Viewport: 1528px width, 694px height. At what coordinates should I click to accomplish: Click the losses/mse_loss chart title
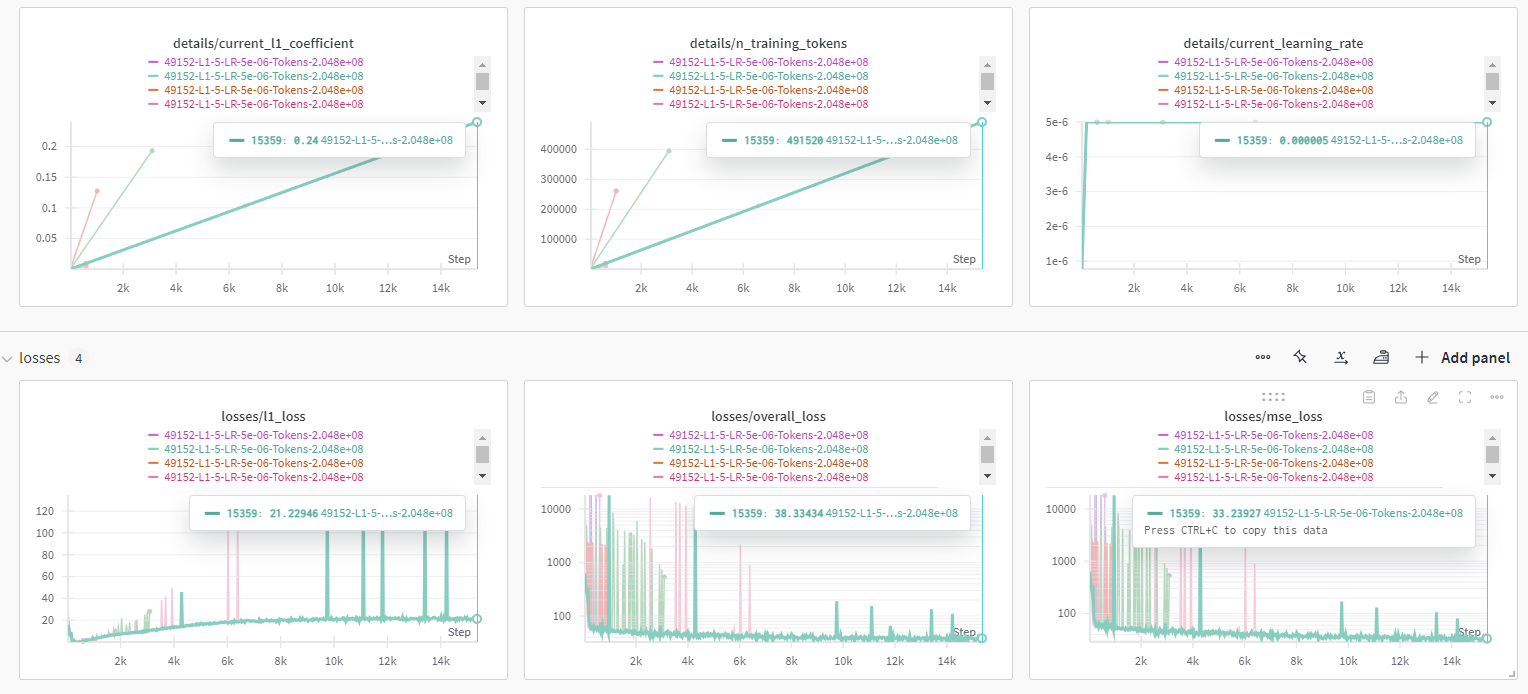click(x=1273, y=416)
